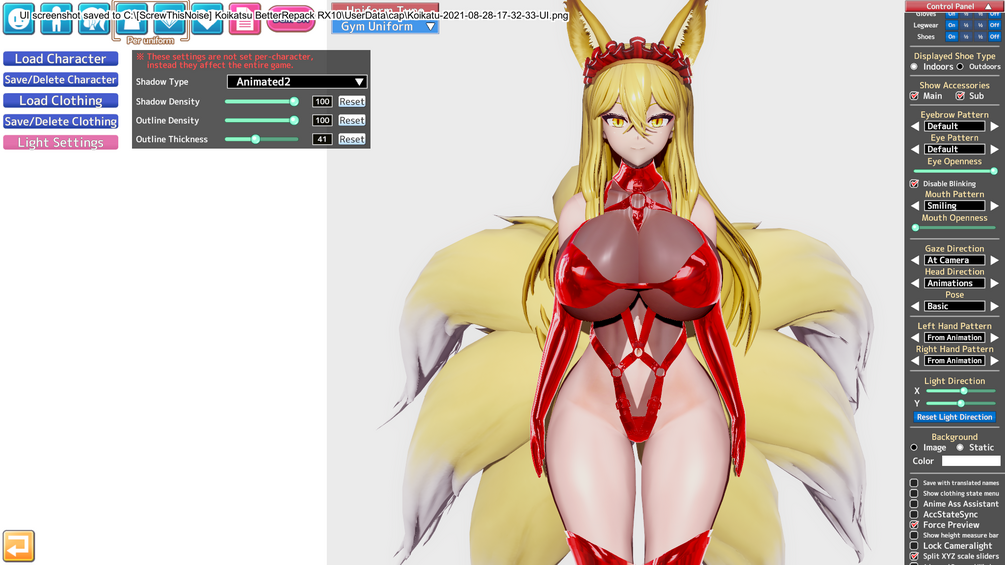
Task: Click next arrow for Pose
Action: 994,306
